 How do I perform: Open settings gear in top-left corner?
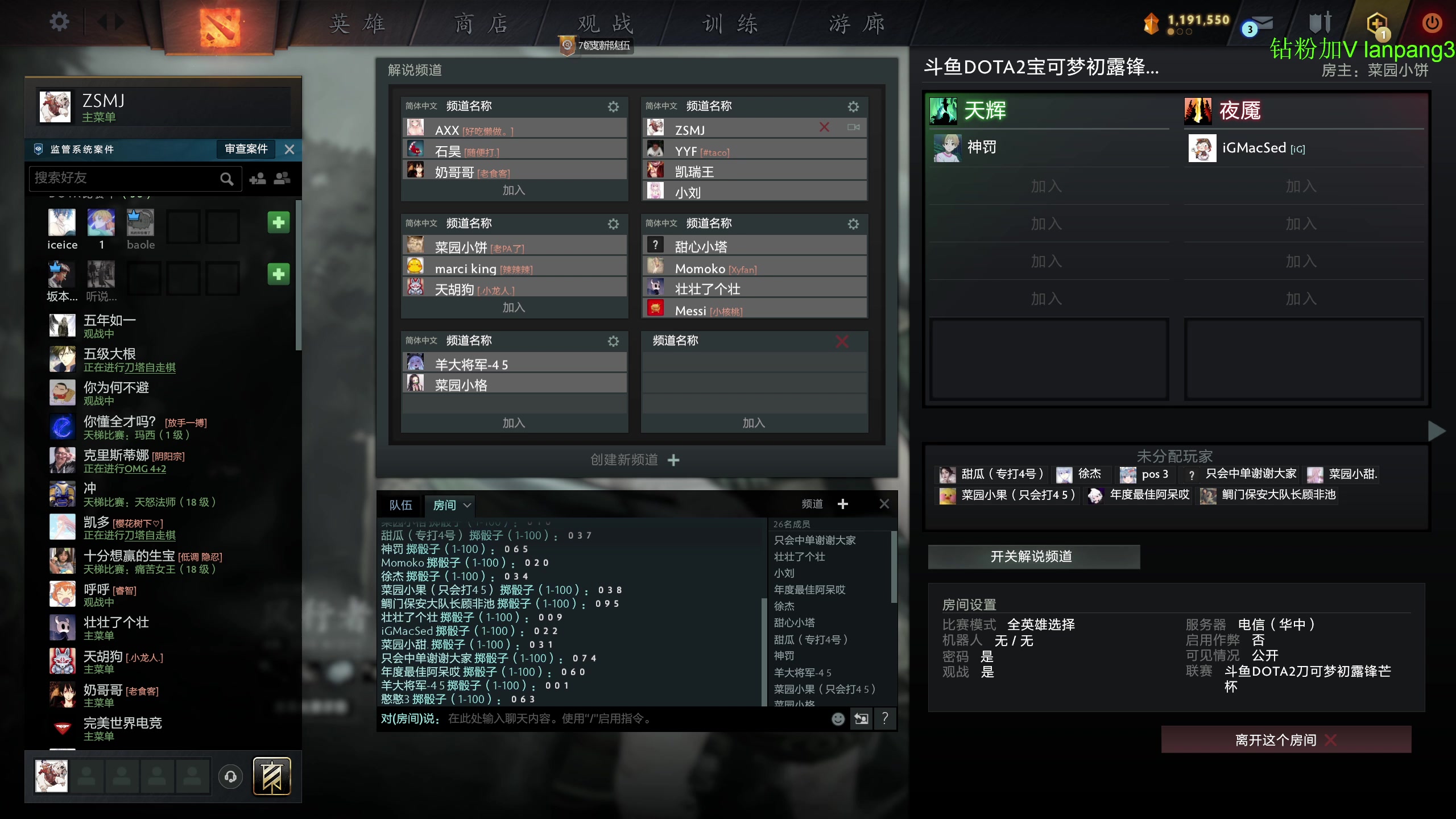59,22
